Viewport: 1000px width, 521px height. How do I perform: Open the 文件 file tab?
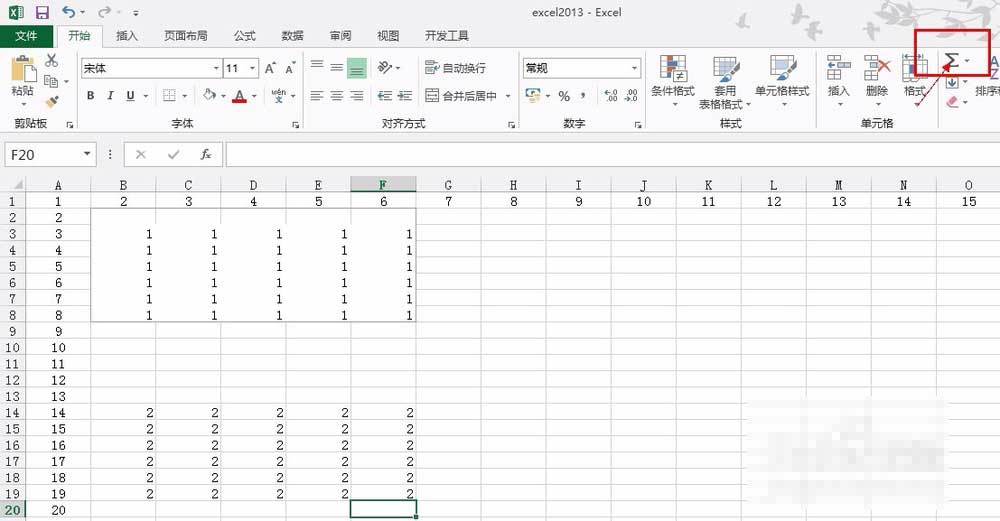click(x=26, y=36)
